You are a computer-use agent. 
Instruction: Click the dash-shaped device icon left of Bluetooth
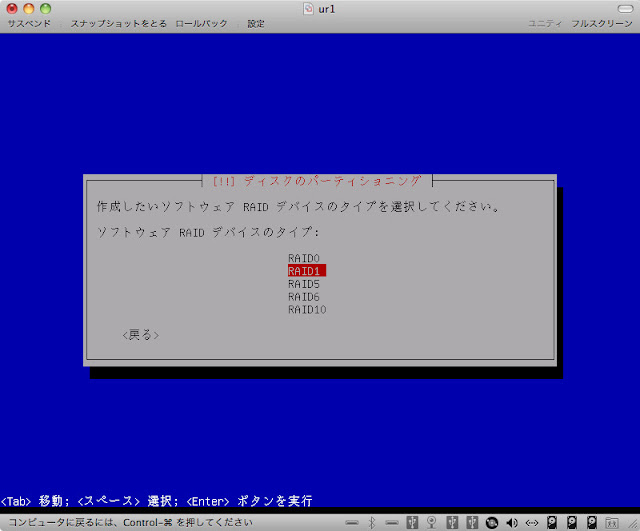coord(352,523)
